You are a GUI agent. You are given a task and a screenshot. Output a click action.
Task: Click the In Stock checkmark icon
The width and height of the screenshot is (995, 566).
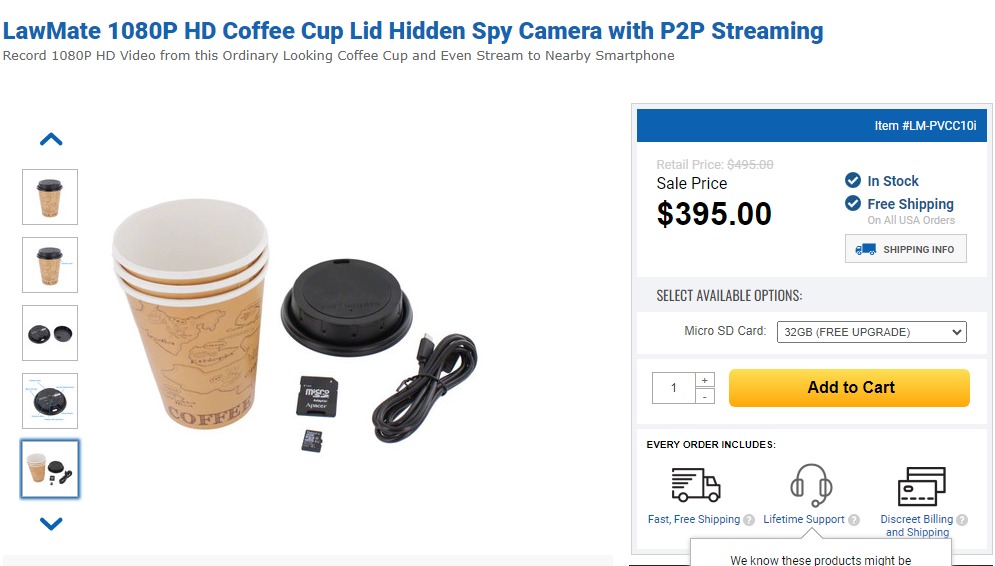tap(853, 180)
